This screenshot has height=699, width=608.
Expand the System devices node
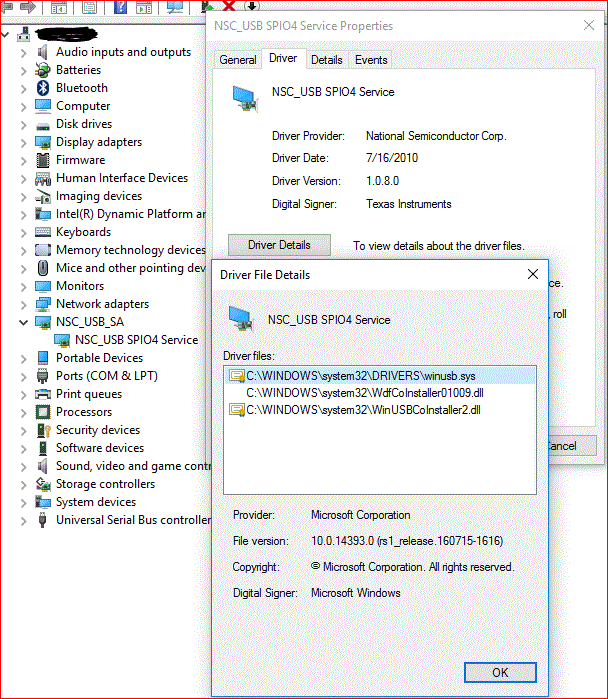coord(24,503)
